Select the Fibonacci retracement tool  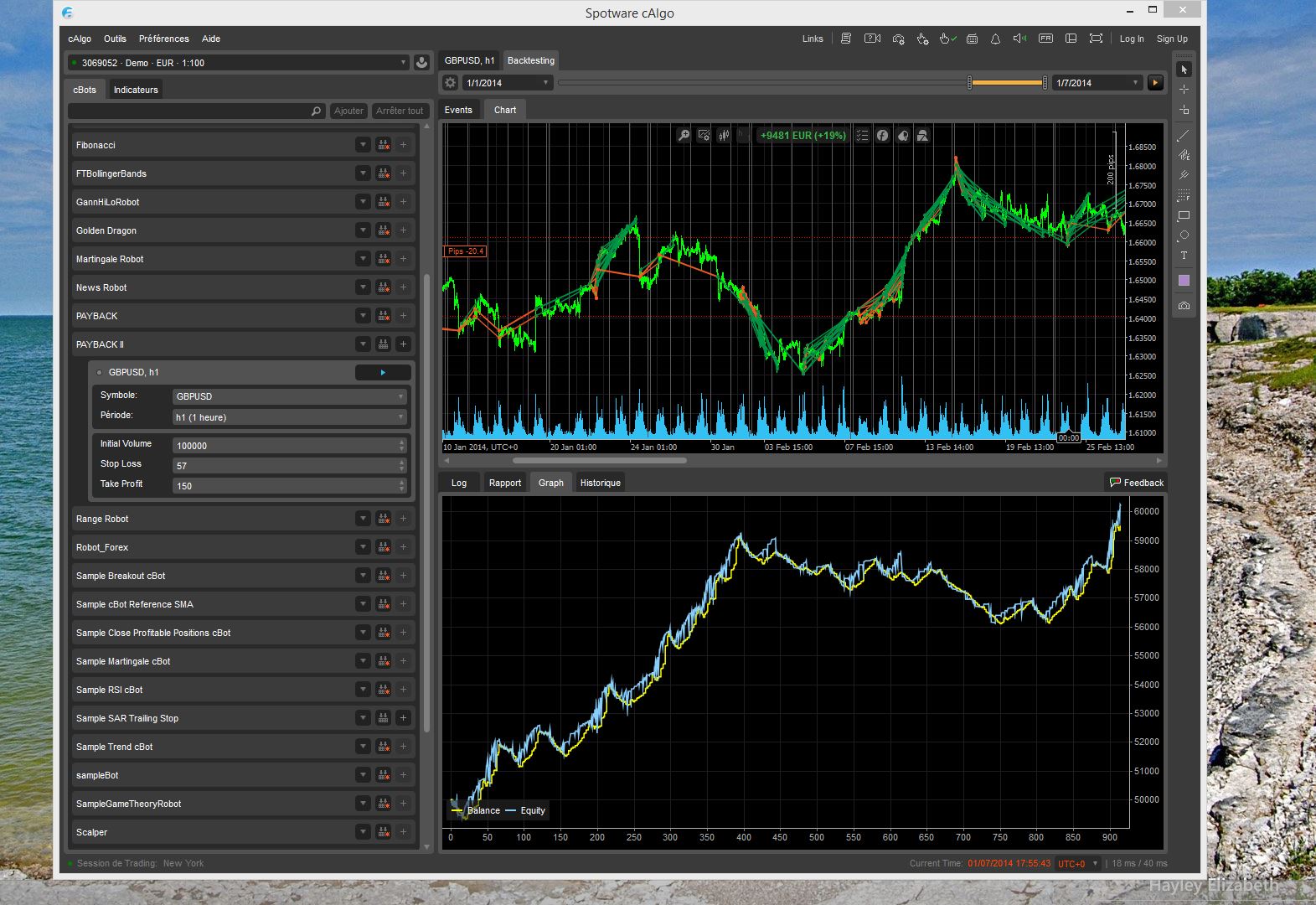pyautogui.click(x=1184, y=195)
